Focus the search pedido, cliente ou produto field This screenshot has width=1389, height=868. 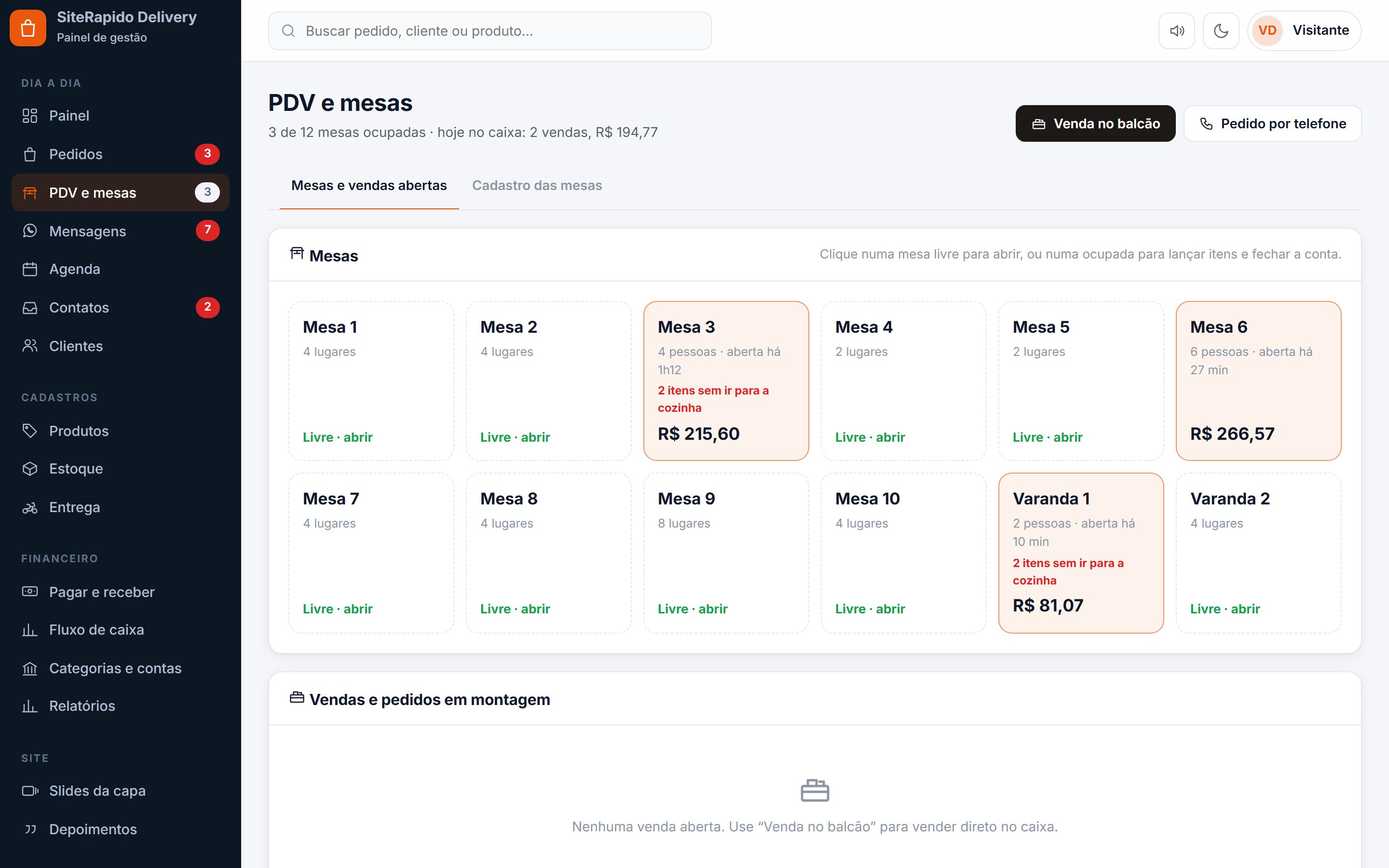coord(490,31)
